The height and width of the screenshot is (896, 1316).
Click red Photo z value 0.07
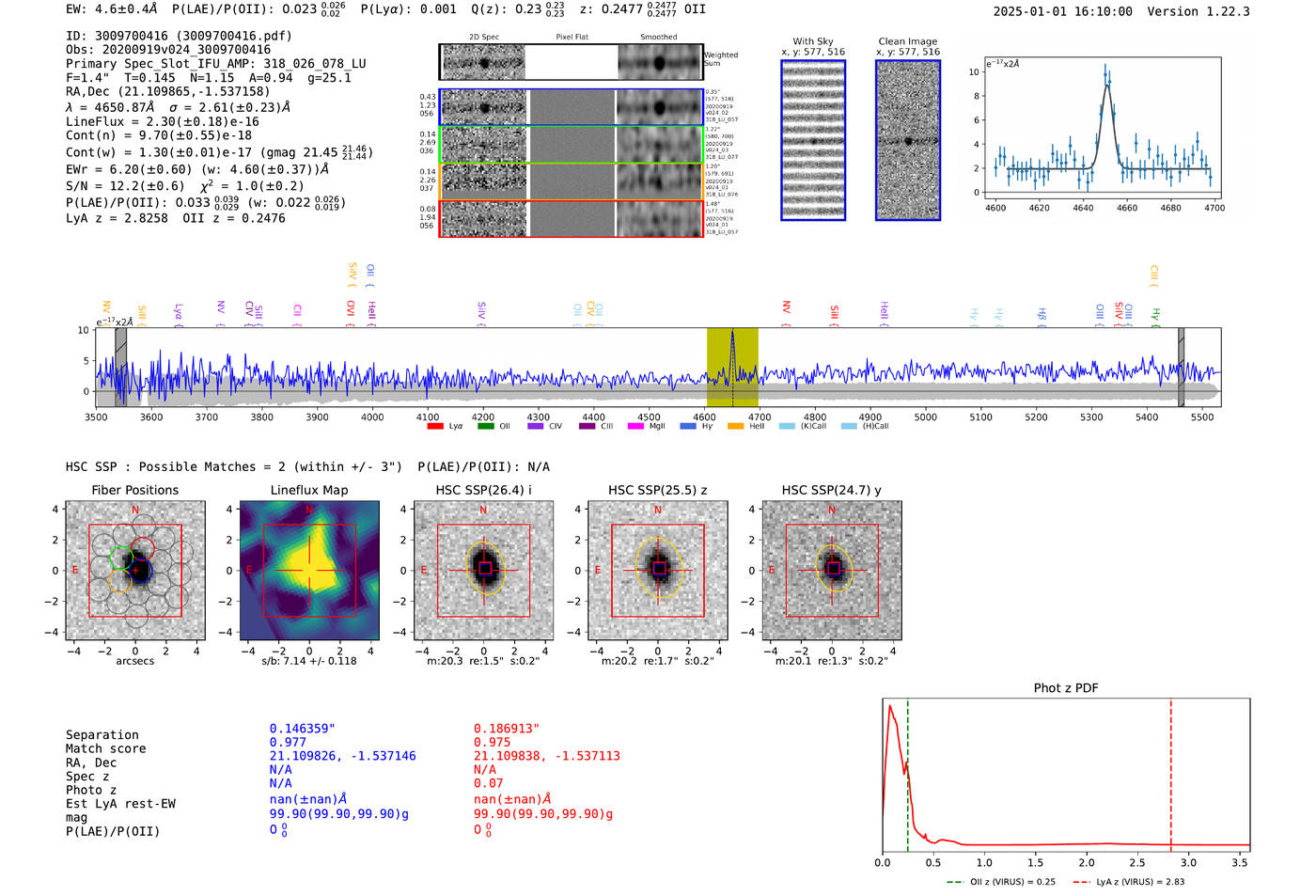click(x=488, y=783)
